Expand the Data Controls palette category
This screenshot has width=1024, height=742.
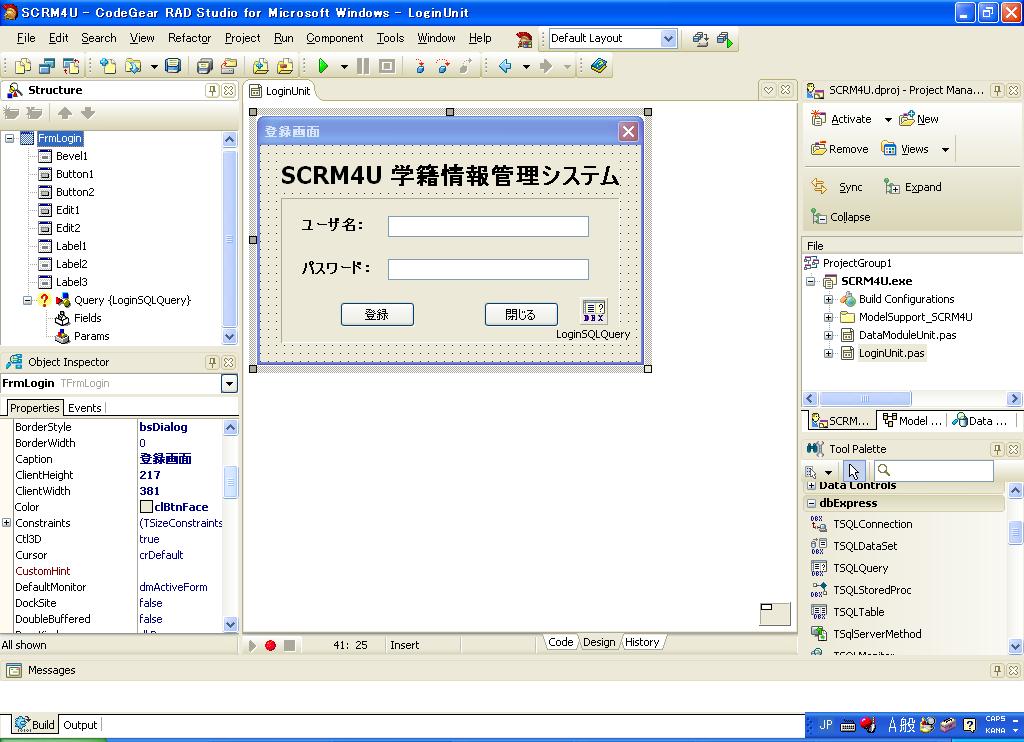coord(811,485)
